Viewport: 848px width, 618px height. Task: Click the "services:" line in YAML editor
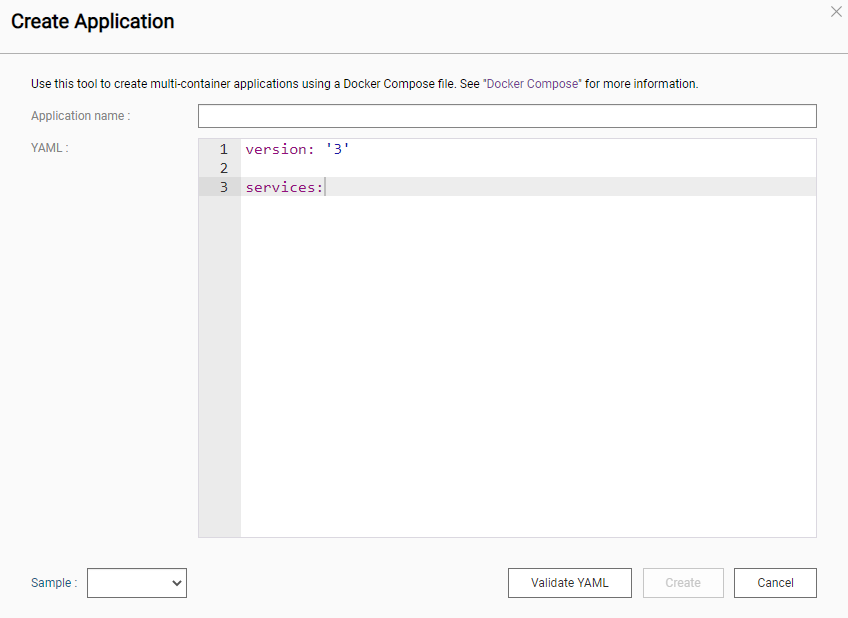click(x=284, y=187)
